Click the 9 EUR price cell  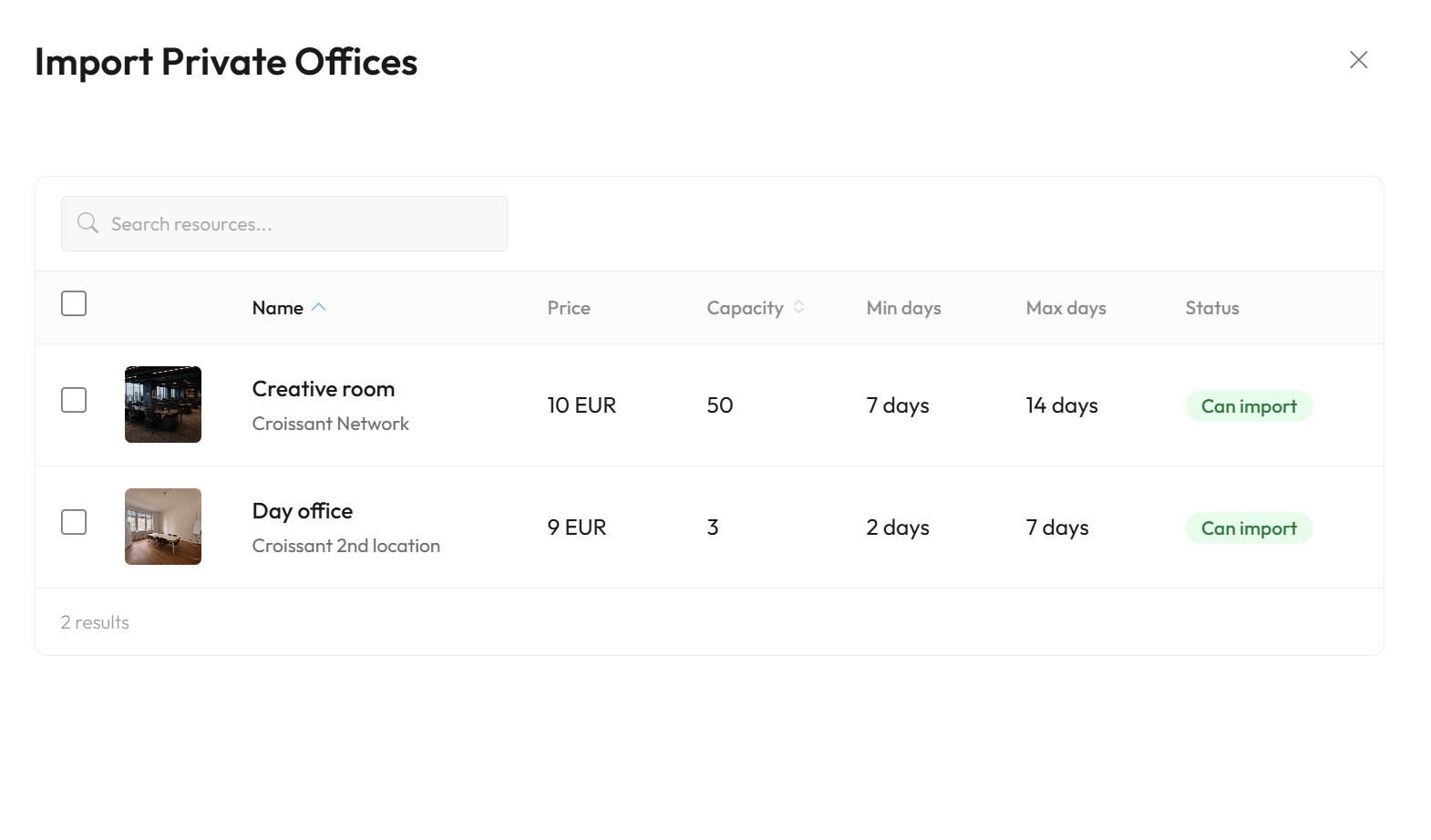pyautogui.click(x=577, y=528)
